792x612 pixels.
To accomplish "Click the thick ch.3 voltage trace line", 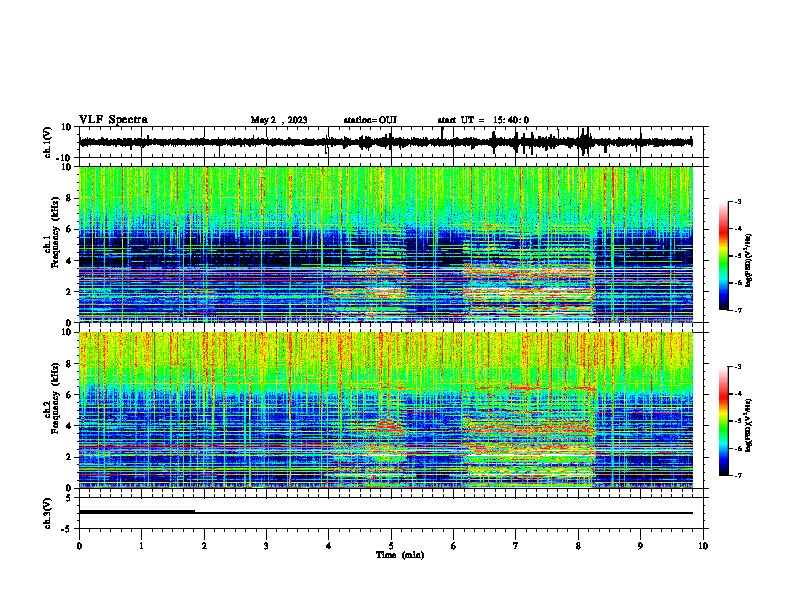I will click(137, 512).
